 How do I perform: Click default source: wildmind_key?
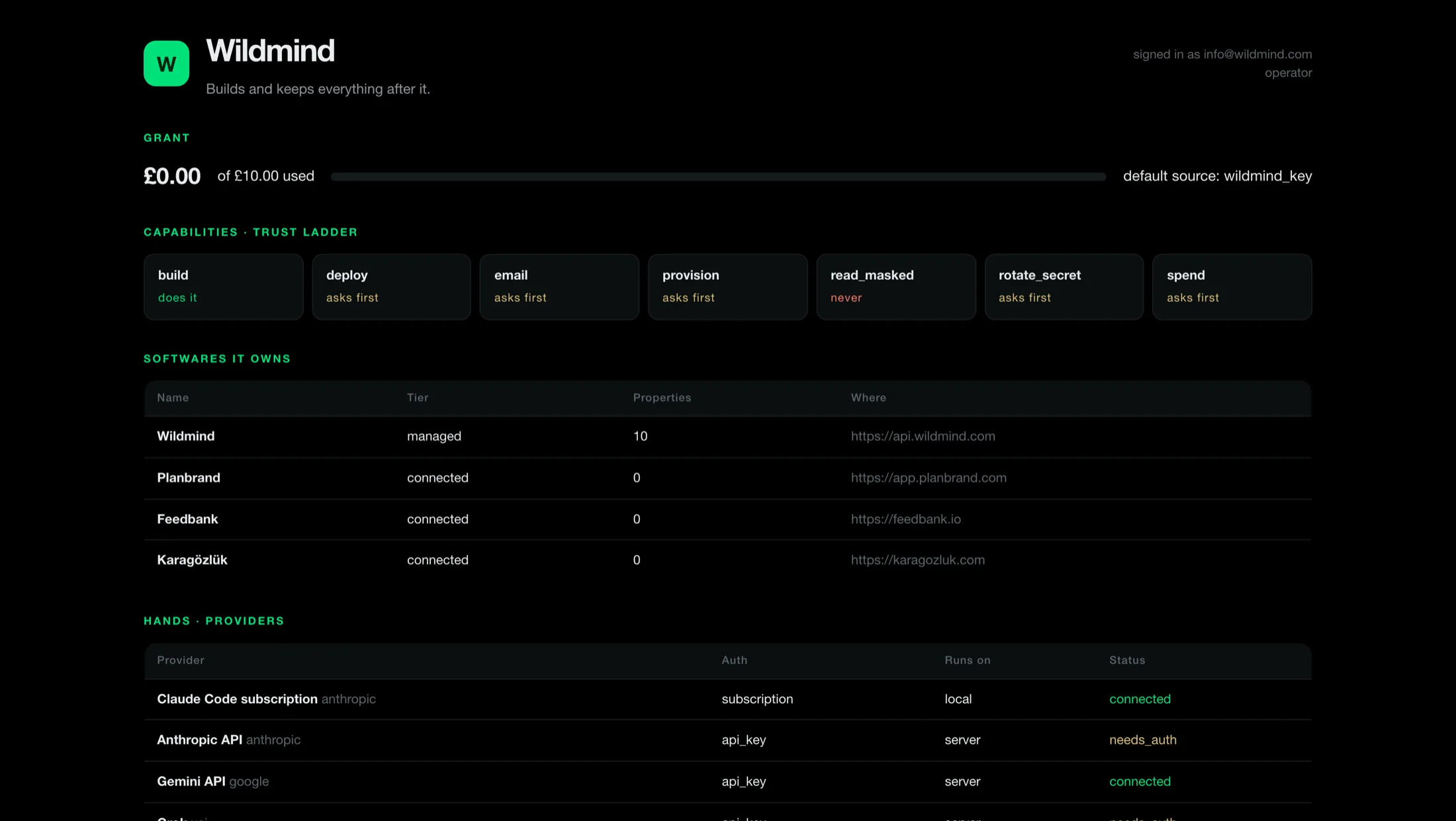point(1217,176)
